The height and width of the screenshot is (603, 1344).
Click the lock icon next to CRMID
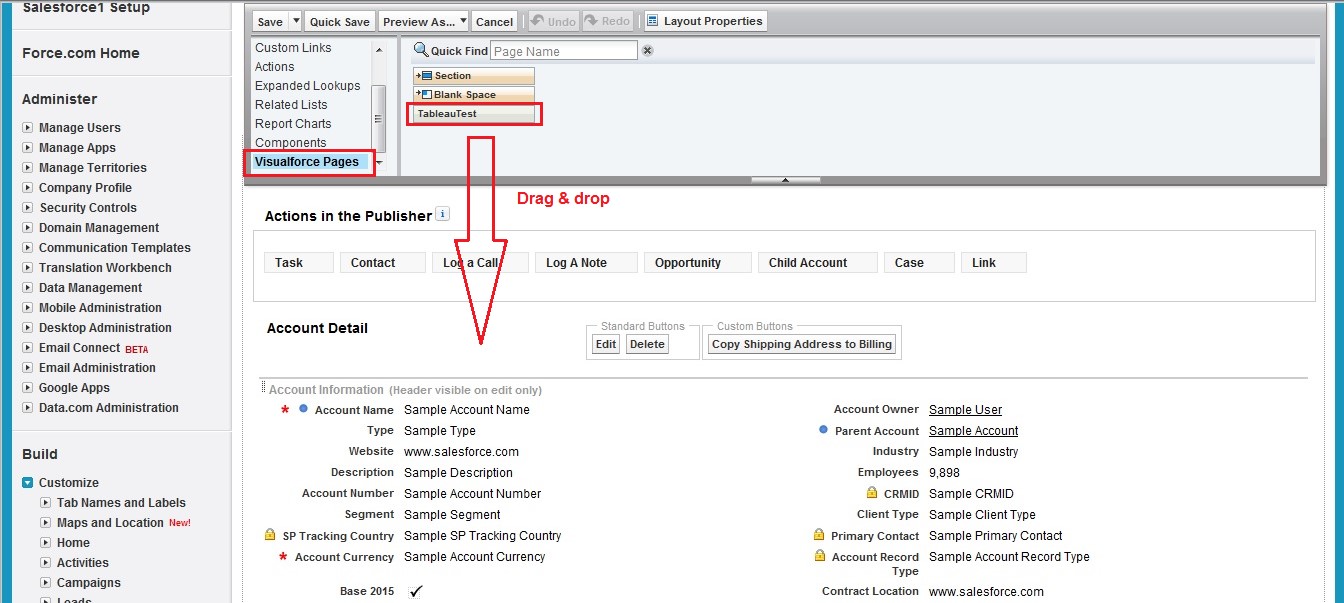[x=873, y=493]
